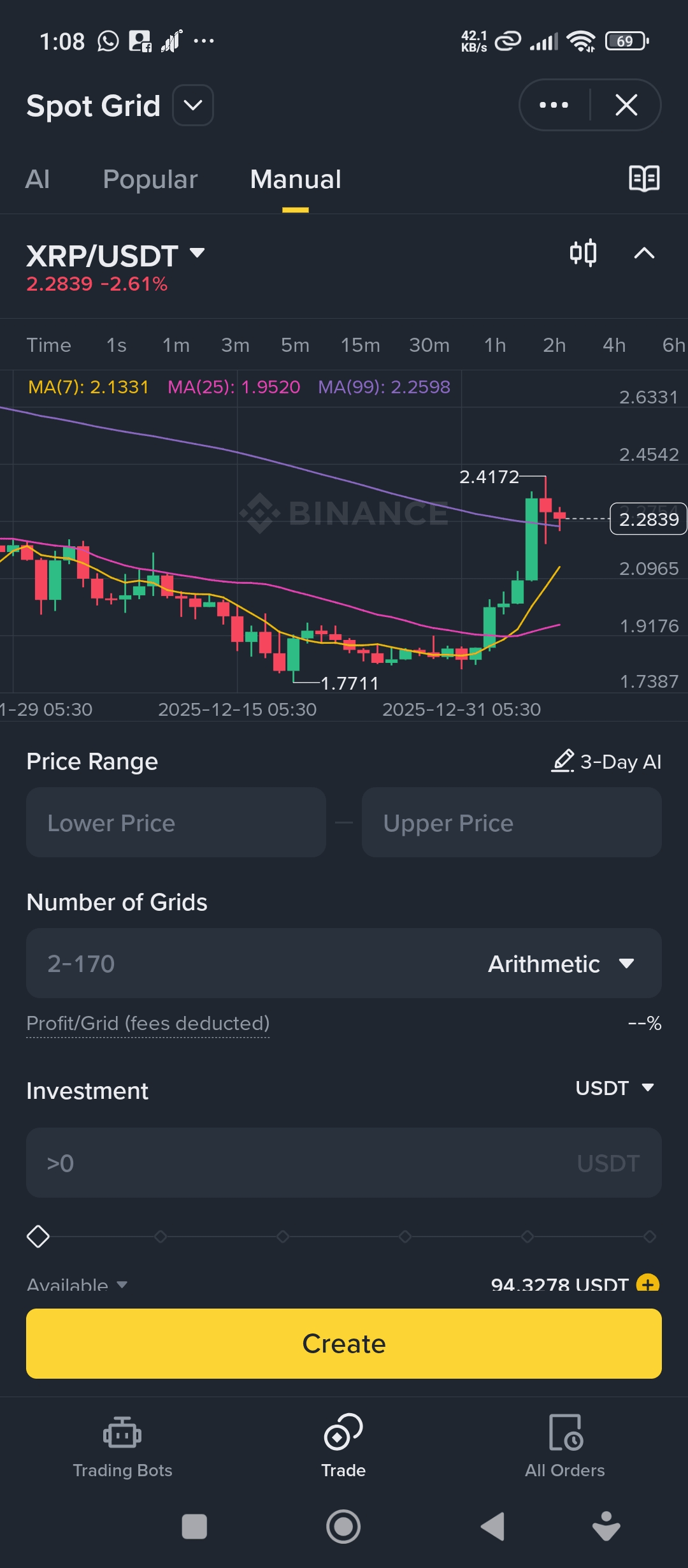The image size is (688, 1568).
Task: Change the investment currency USDT dropdown
Action: (615, 1088)
